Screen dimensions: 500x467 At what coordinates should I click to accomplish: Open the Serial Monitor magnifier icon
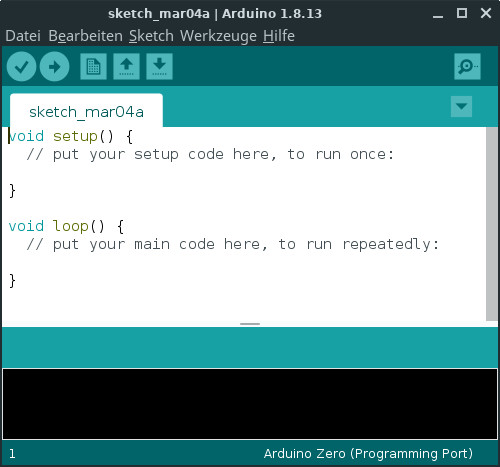pyautogui.click(x=467, y=67)
